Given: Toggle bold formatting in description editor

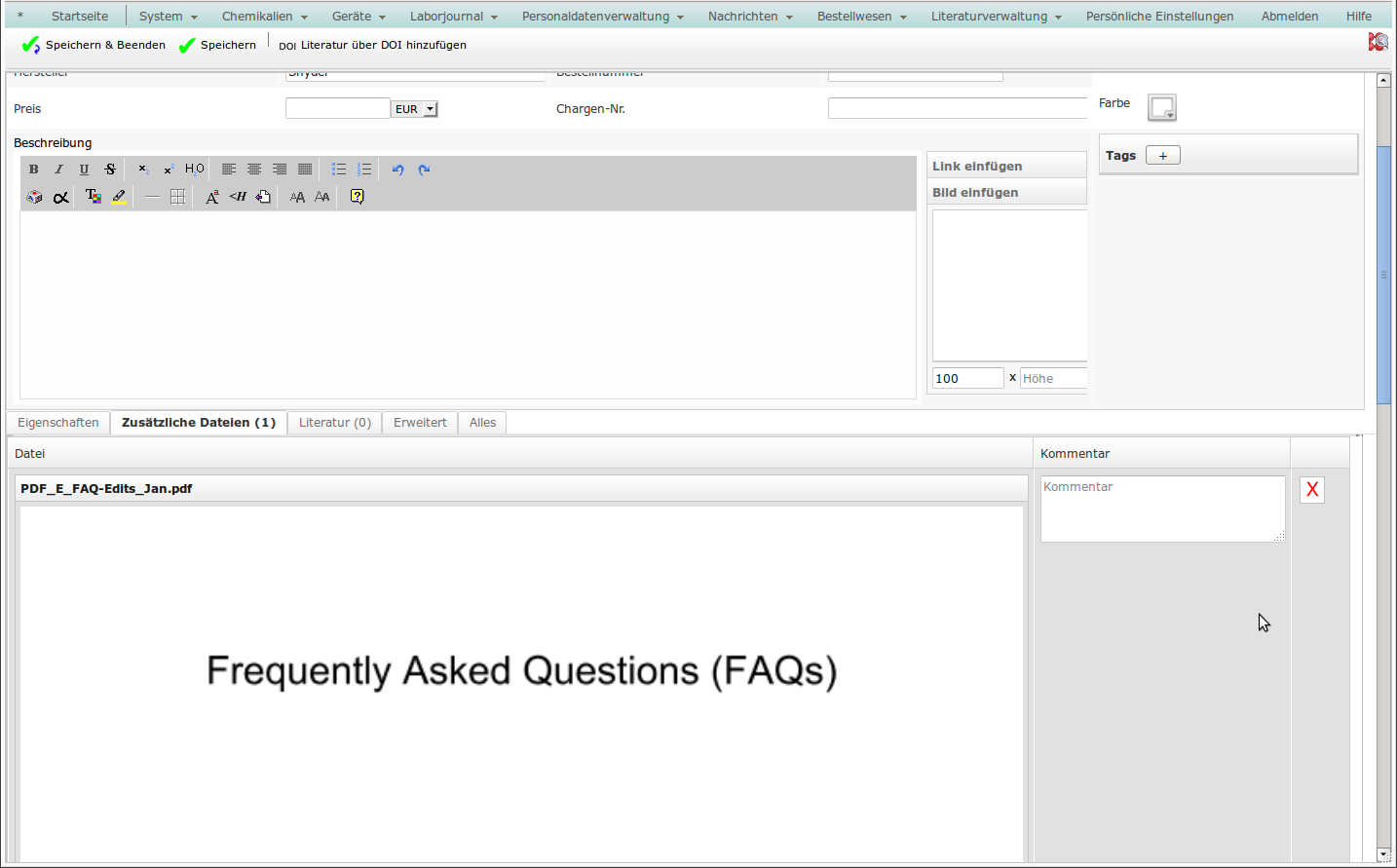Looking at the screenshot, I should pos(34,170).
